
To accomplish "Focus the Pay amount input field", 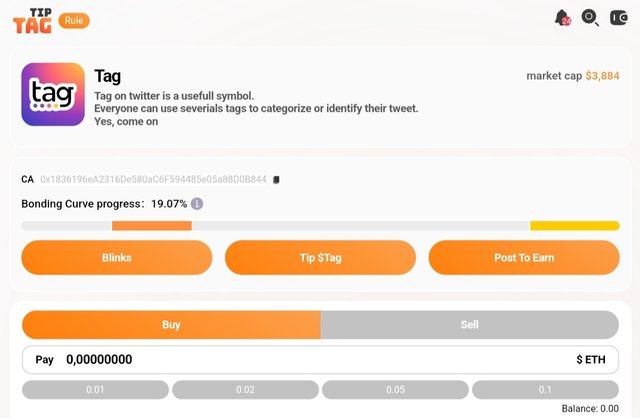I will coord(300,360).
